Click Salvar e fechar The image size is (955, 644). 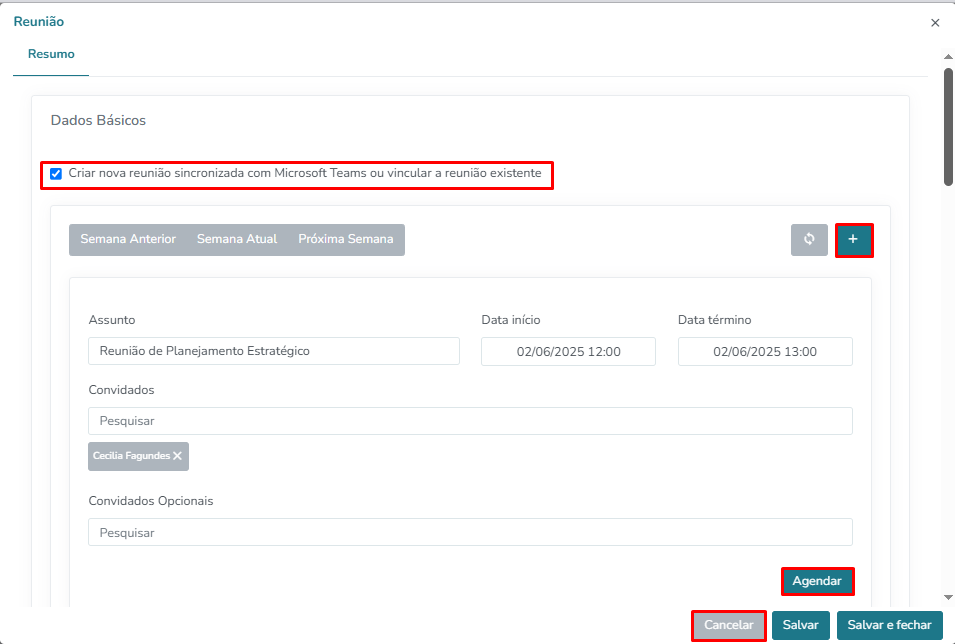coord(890,625)
